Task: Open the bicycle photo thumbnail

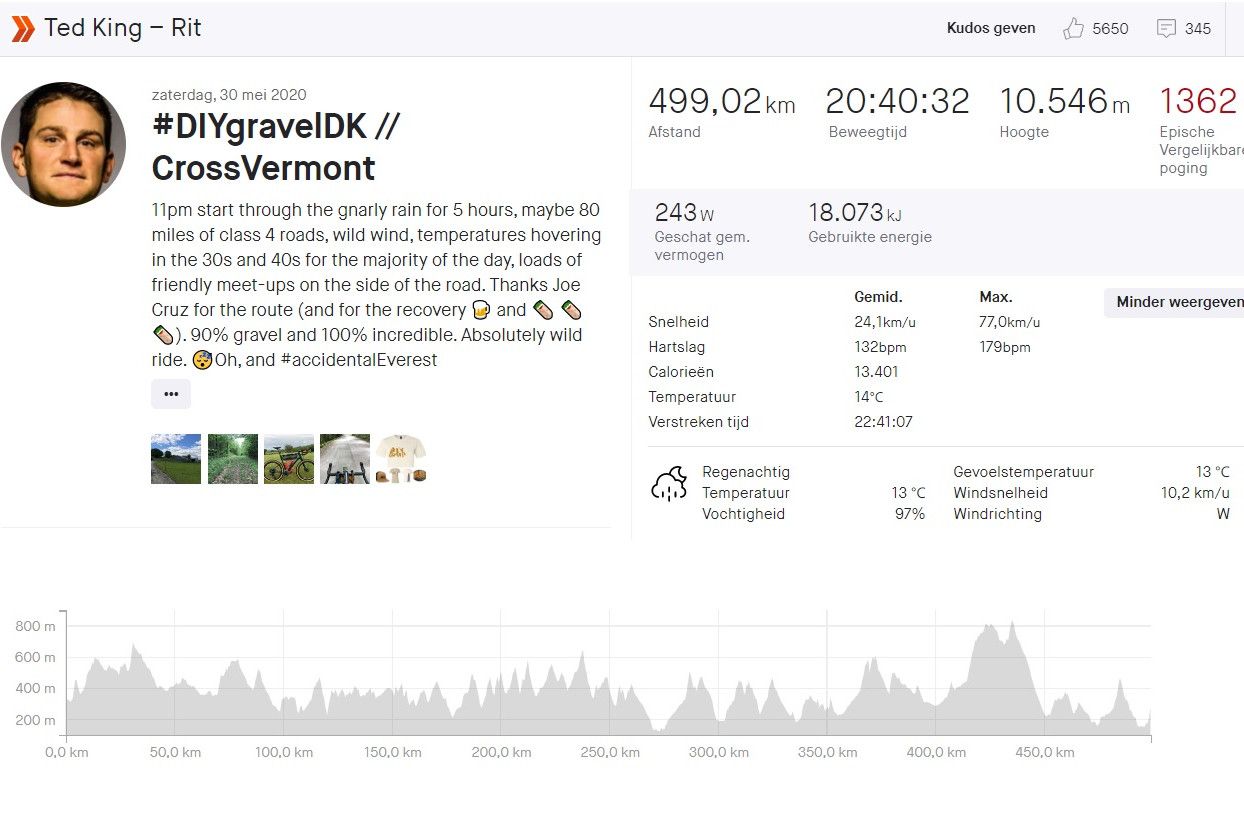Action: pyautogui.click(x=289, y=458)
